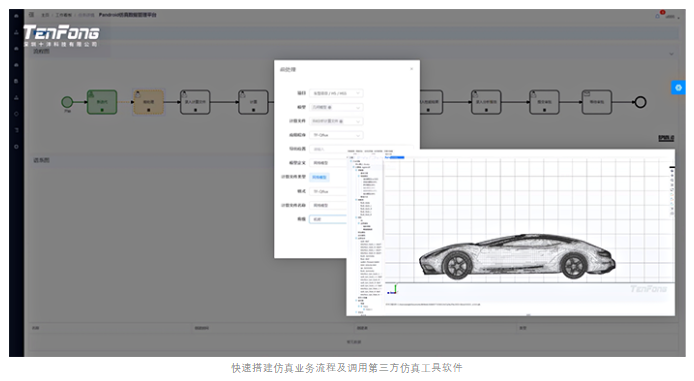Viewport: 694px width, 381px height.
Task: Select the blue highlighted tab in viewer toolbar
Action: pos(394,157)
